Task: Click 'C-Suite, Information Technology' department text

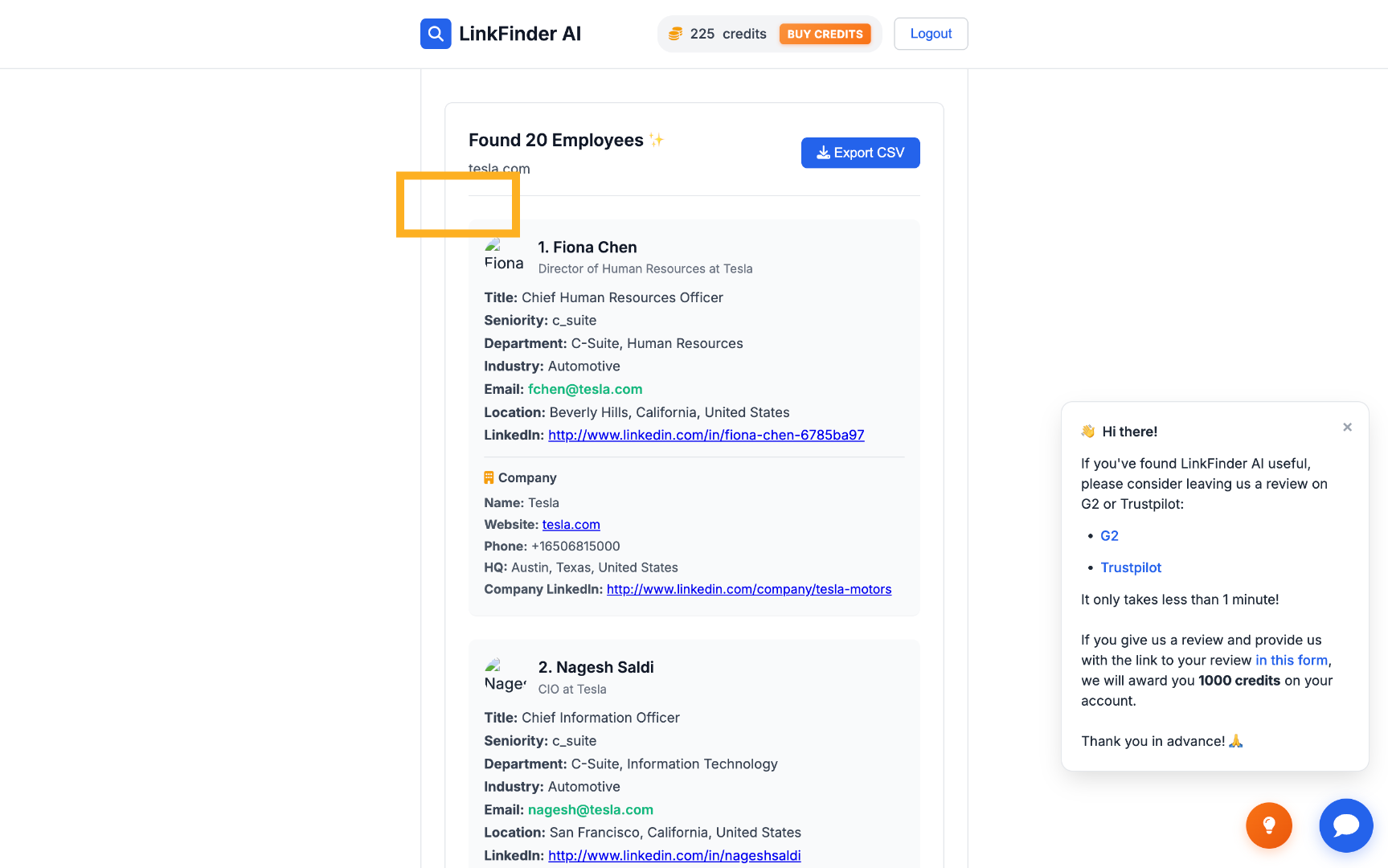Action: [674, 764]
